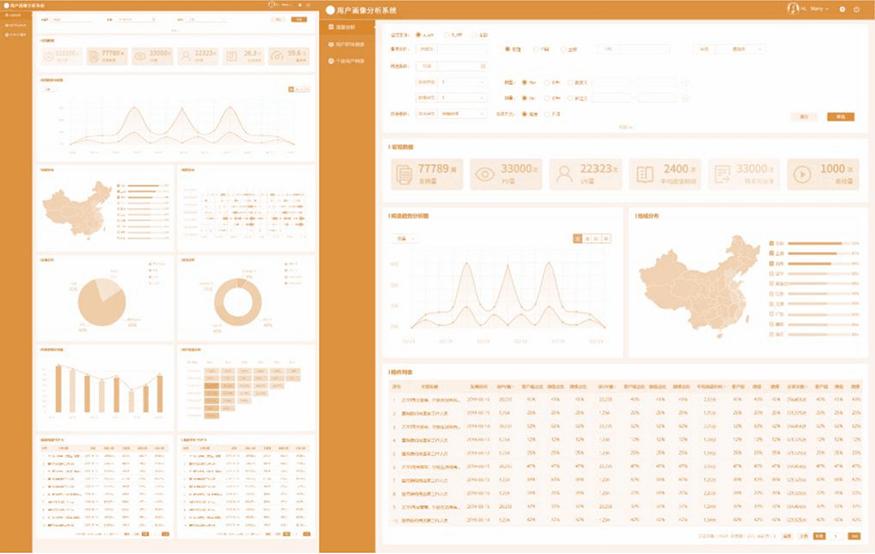
Task: Select the third radio option in the top filter row
Action: tap(475, 34)
